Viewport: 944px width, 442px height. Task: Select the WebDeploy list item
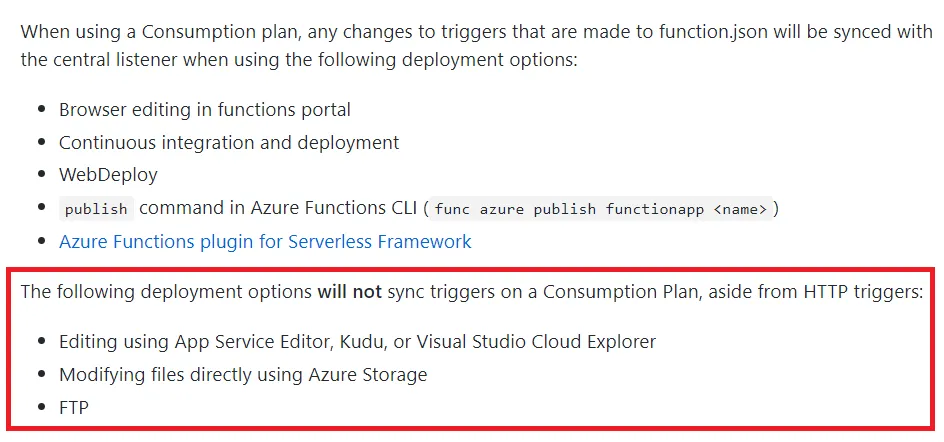108,175
